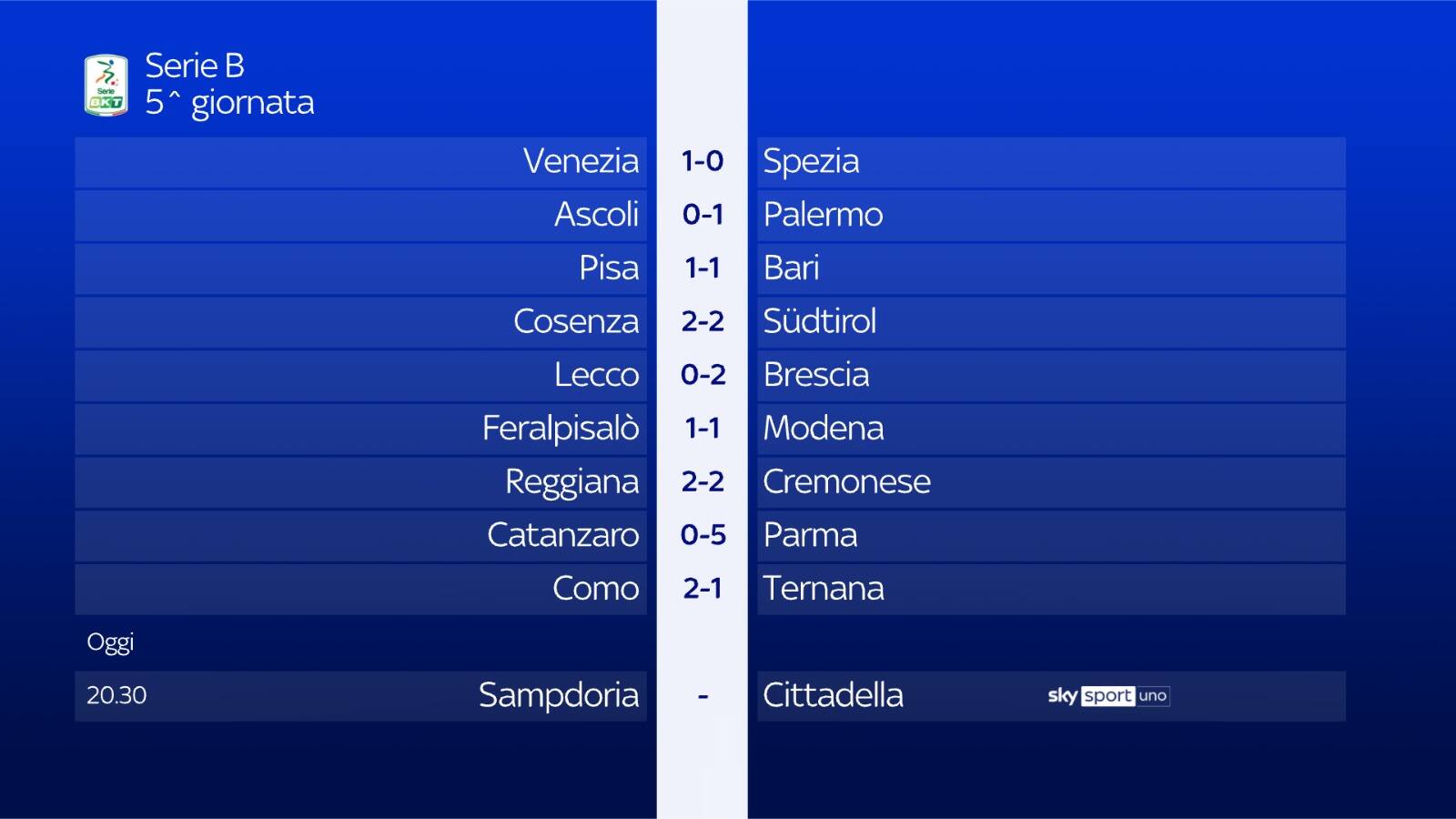Image resolution: width=1456 pixels, height=819 pixels.
Task: Click the 20.30 kickoff time
Action: 116,696
